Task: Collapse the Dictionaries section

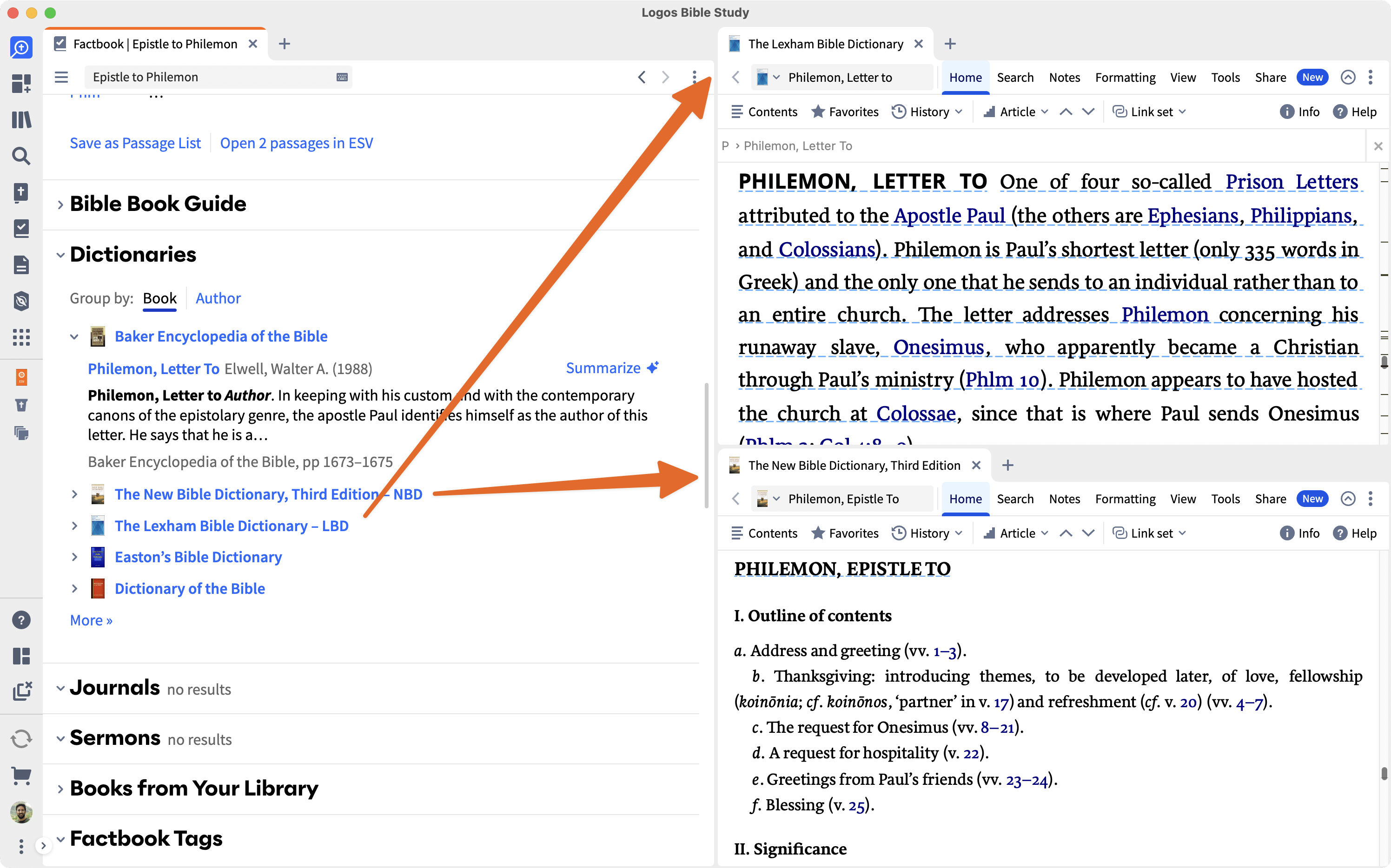Action: point(60,256)
